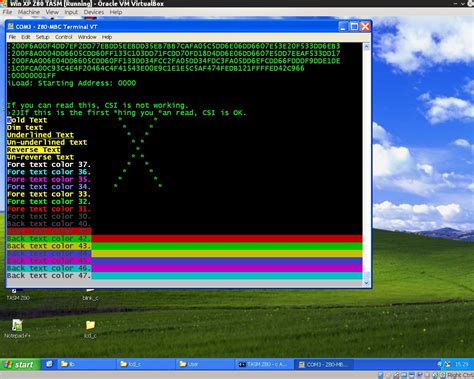
Task: Click the 'Bold Text' line at cursor
Action: (x=27, y=120)
